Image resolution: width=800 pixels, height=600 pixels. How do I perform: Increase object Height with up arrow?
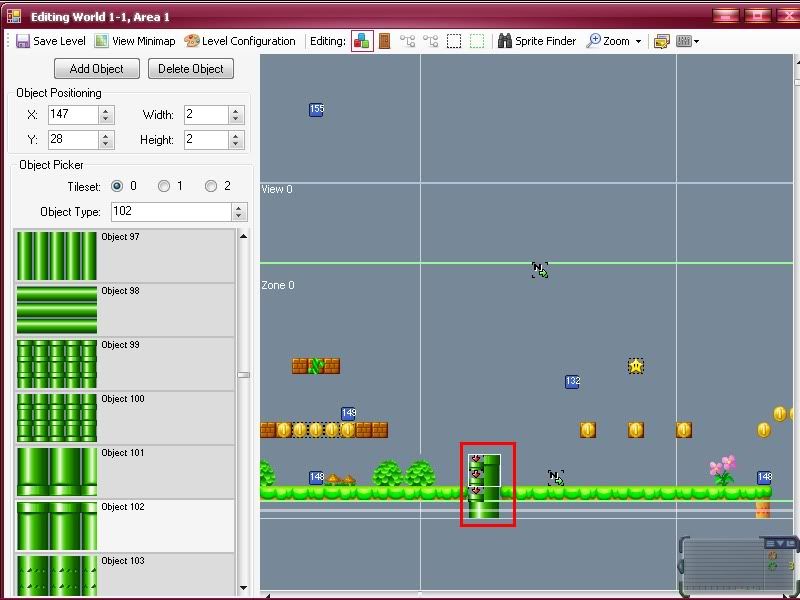pos(235,136)
